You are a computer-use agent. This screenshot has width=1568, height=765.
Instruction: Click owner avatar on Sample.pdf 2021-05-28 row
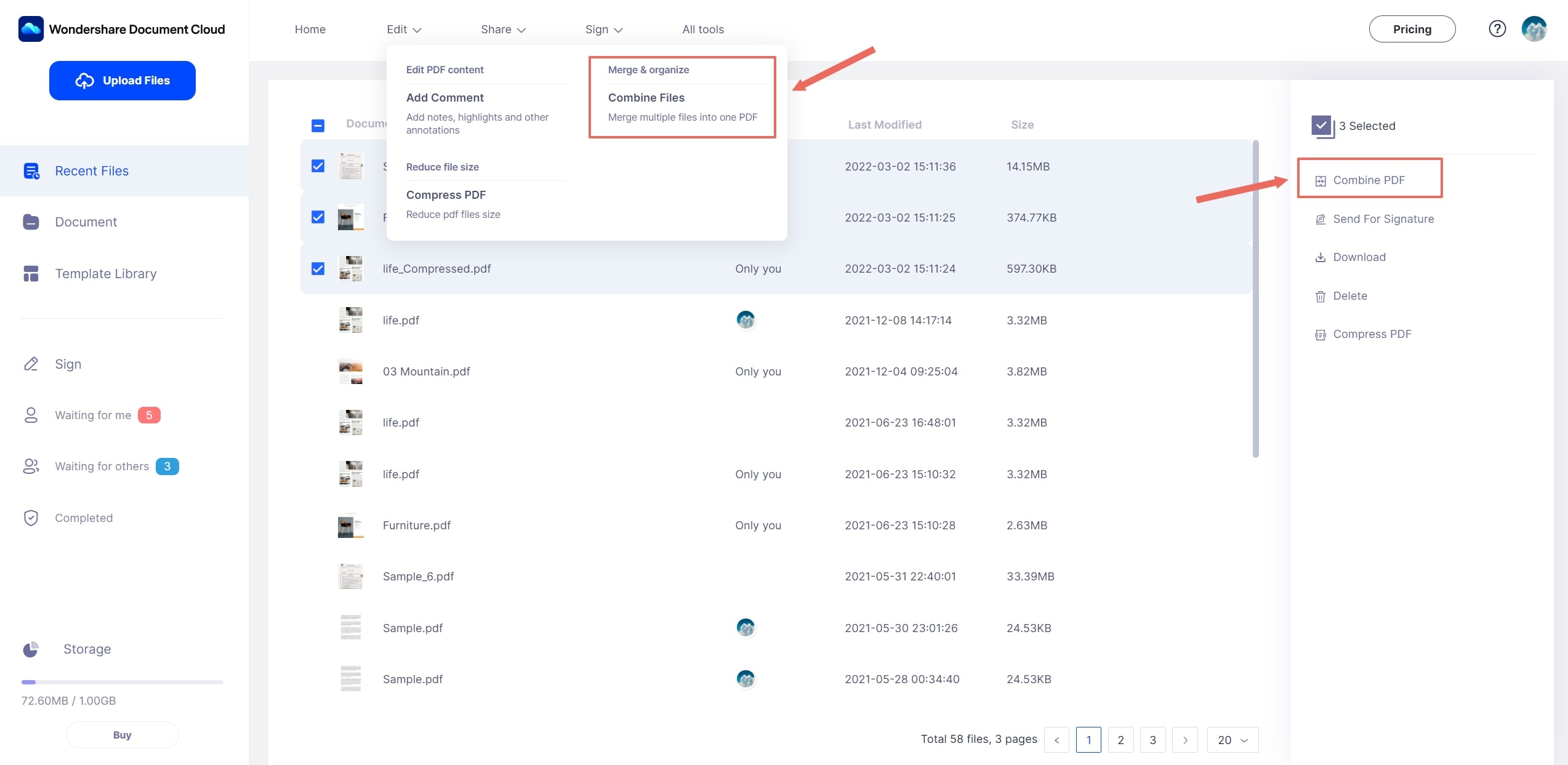click(746, 679)
